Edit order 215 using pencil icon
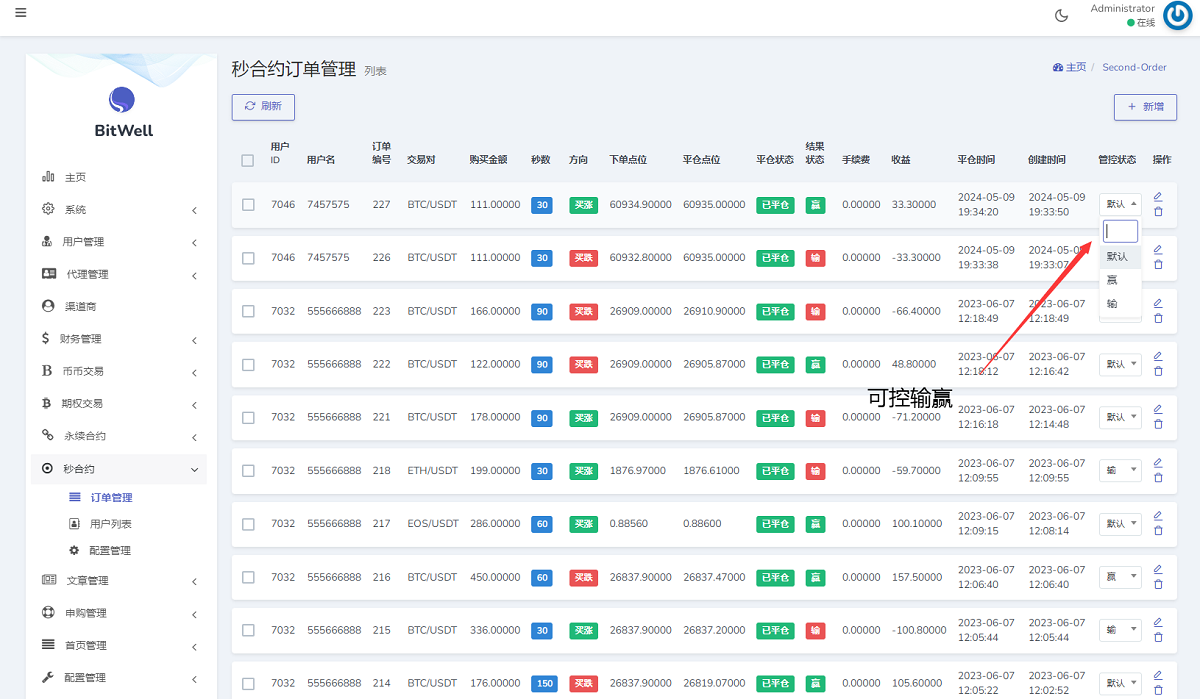The width and height of the screenshot is (1200, 699). 1158,623
